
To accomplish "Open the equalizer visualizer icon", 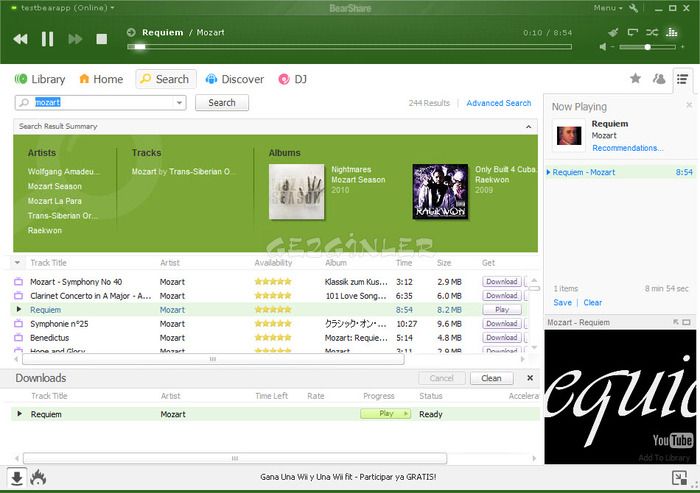I will click(671, 32).
